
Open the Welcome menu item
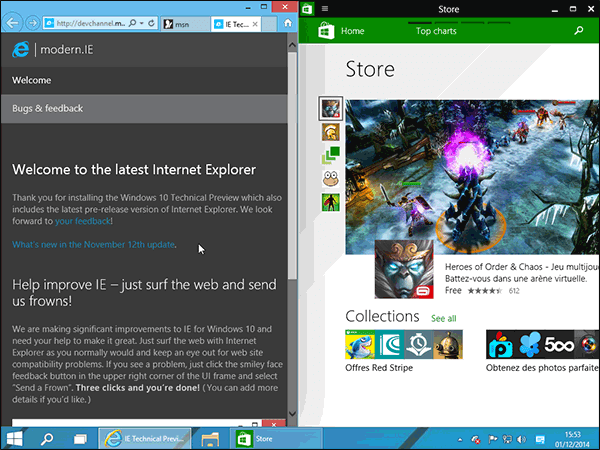pos(144,80)
